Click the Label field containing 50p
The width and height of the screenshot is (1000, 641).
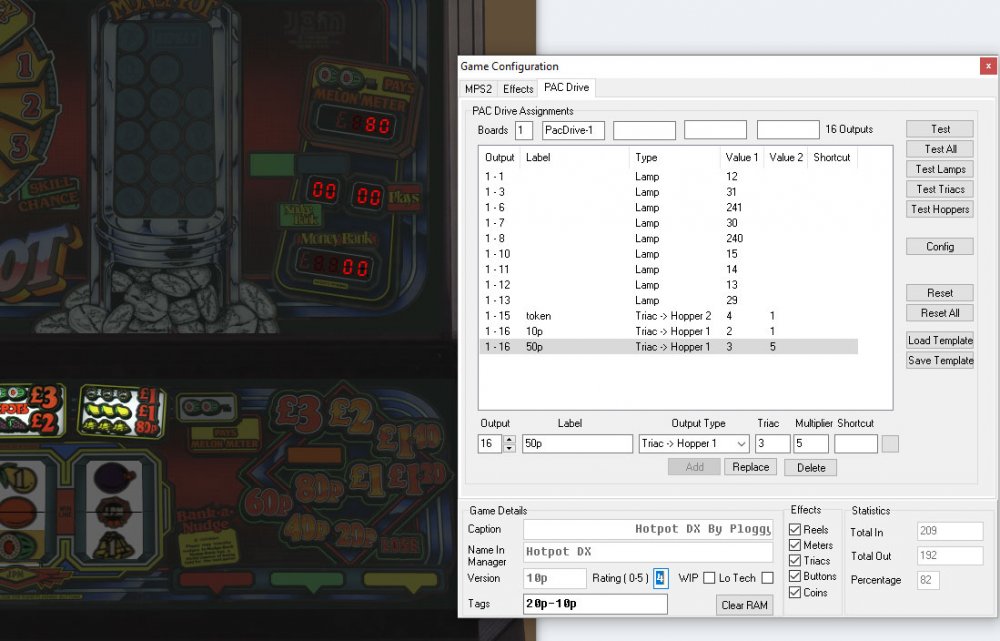point(577,443)
